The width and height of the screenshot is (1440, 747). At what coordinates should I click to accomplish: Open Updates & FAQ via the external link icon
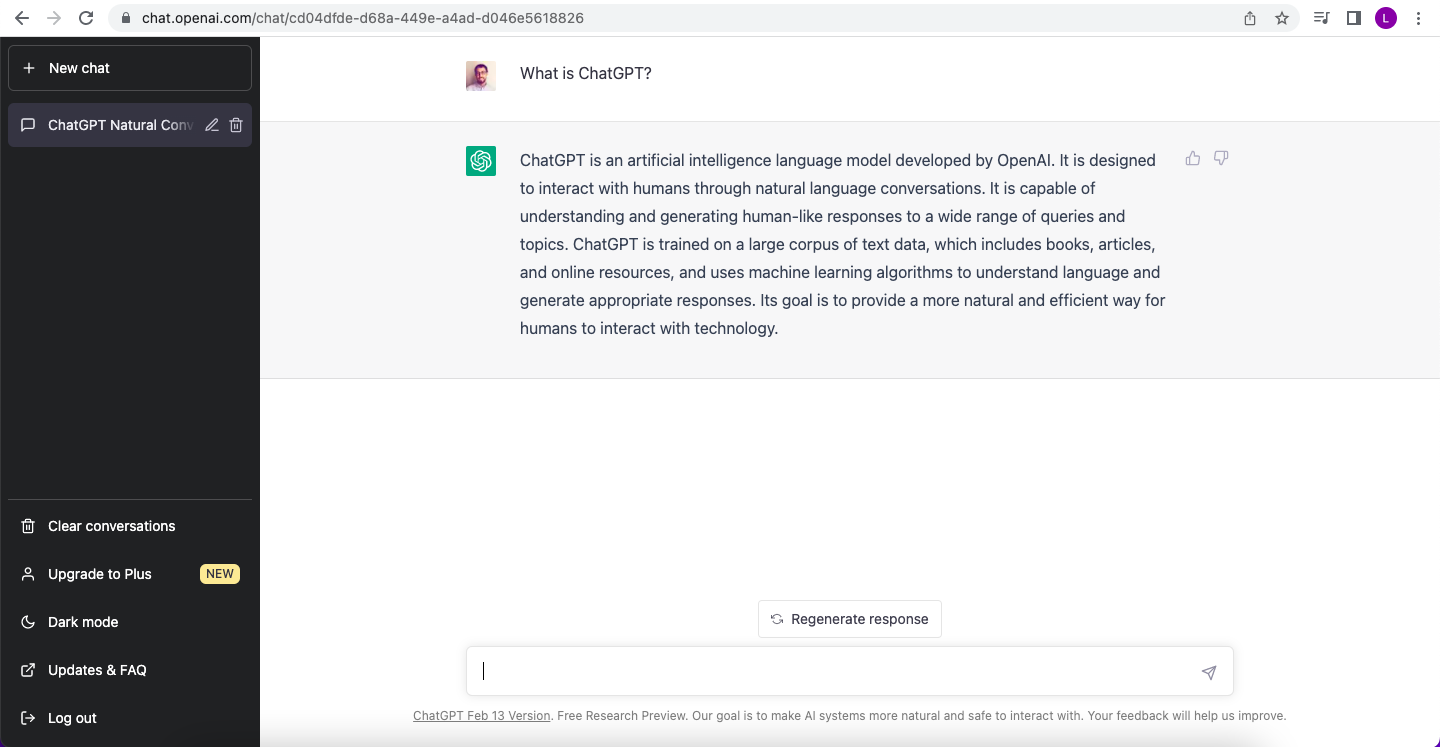tap(27, 670)
